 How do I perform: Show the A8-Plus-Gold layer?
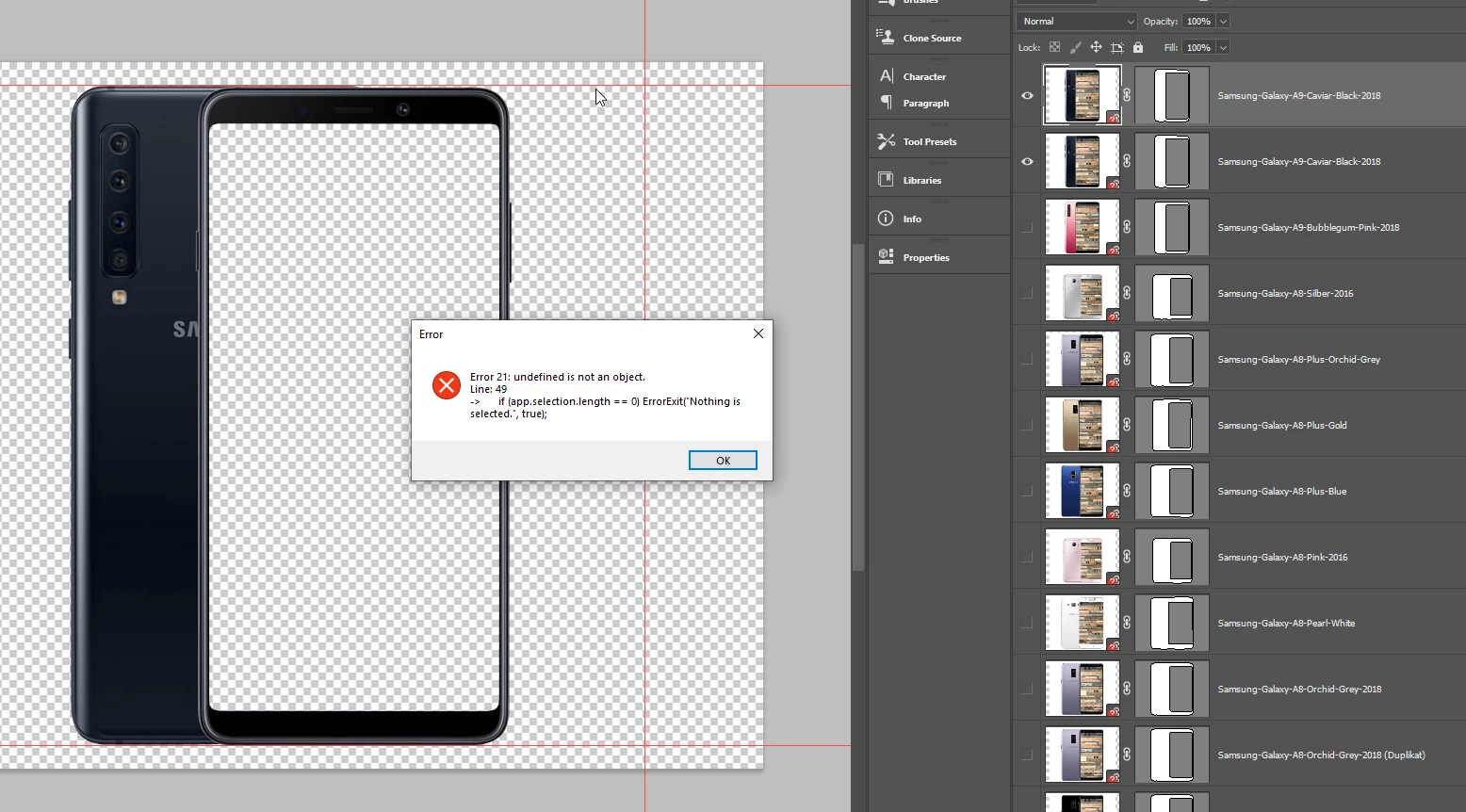(x=1027, y=425)
